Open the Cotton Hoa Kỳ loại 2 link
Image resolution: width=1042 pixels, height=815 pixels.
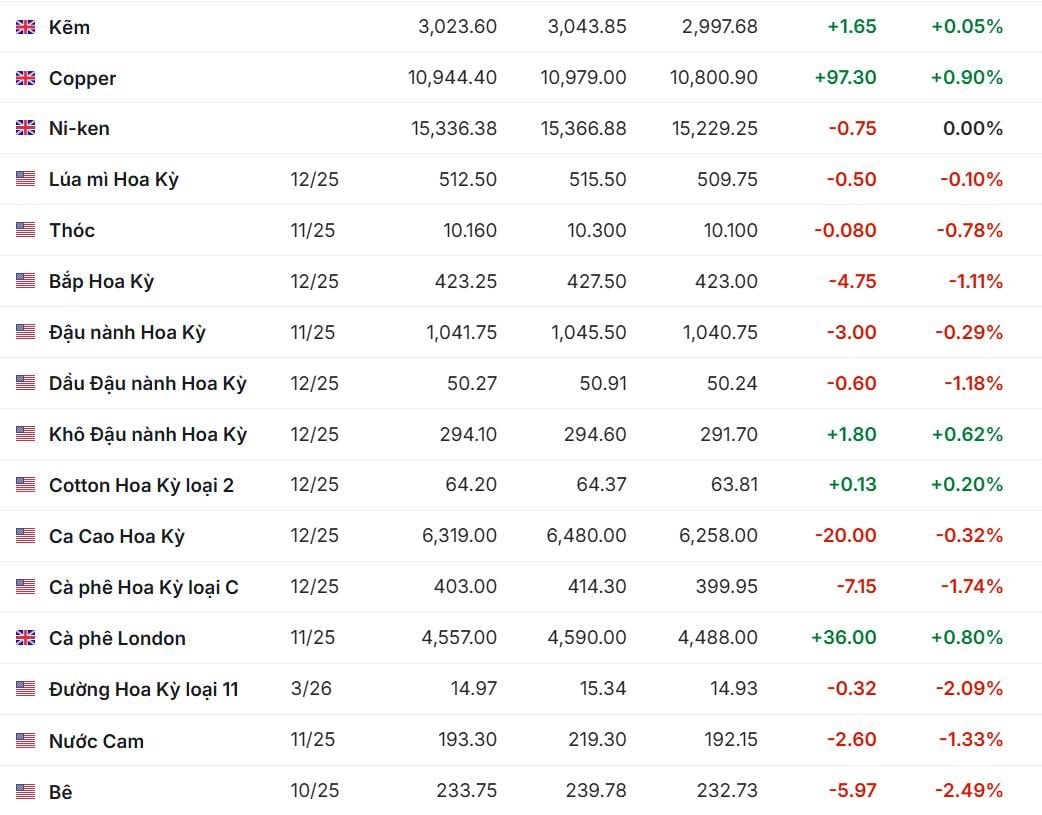(x=141, y=485)
